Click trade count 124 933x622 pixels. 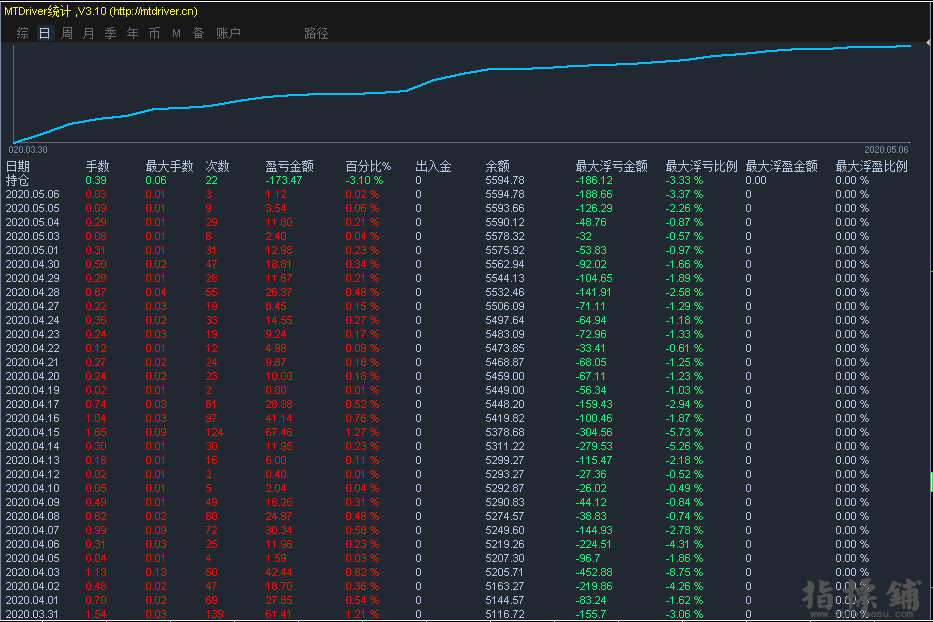click(215, 432)
